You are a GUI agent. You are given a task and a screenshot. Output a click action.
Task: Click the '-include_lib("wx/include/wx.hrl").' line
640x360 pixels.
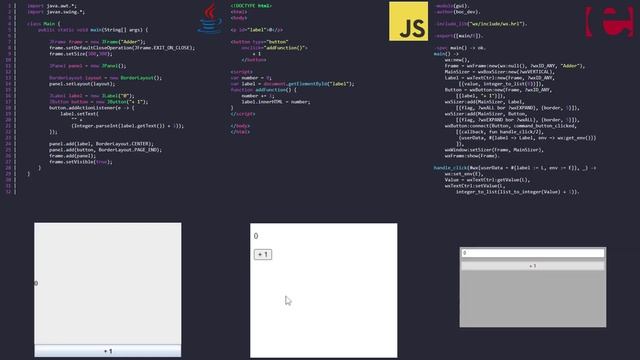click(x=482, y=24)
